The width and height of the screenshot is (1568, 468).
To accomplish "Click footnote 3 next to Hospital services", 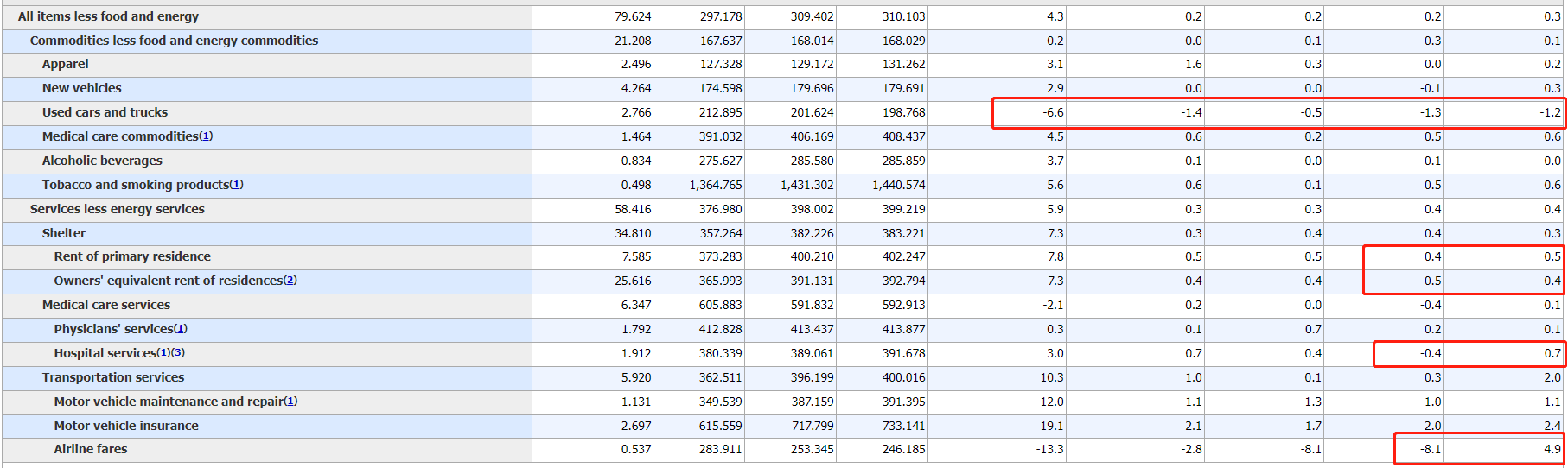I will pos(177,353).
